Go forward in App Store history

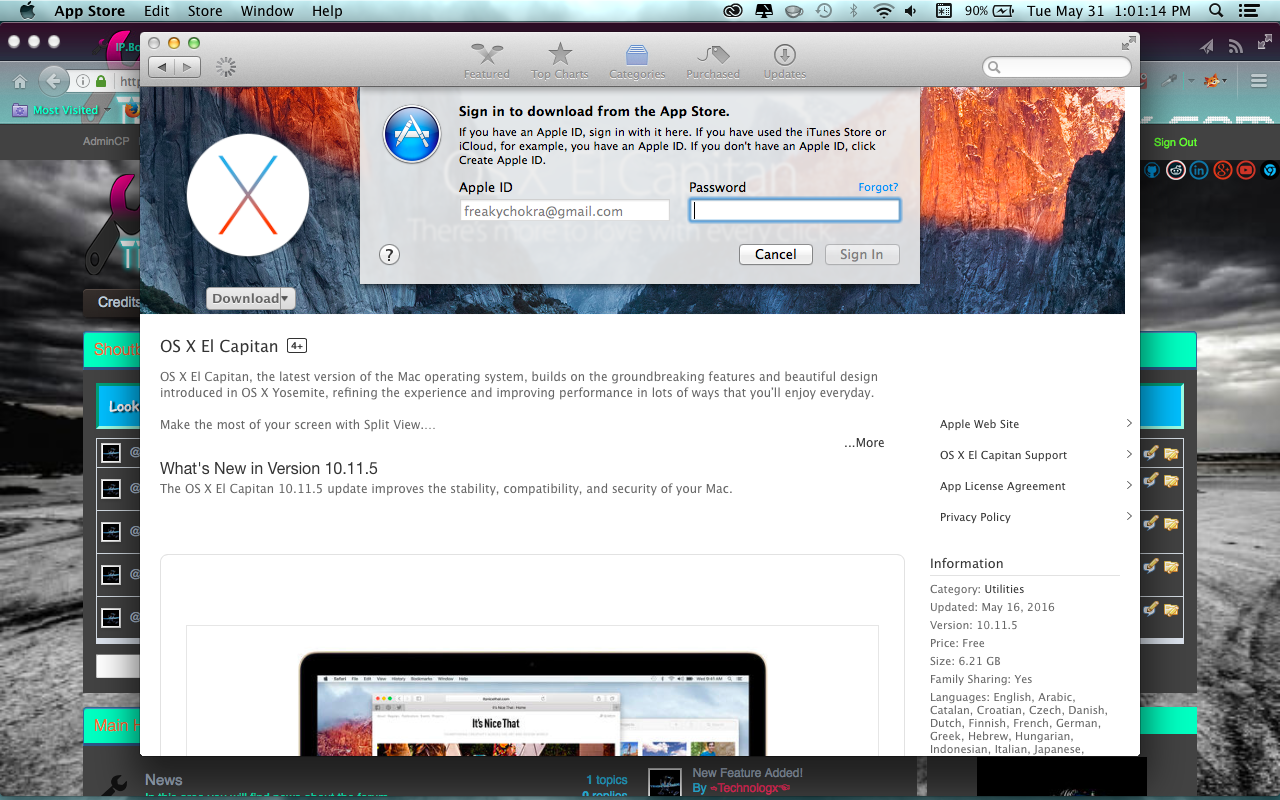[188, 67]
